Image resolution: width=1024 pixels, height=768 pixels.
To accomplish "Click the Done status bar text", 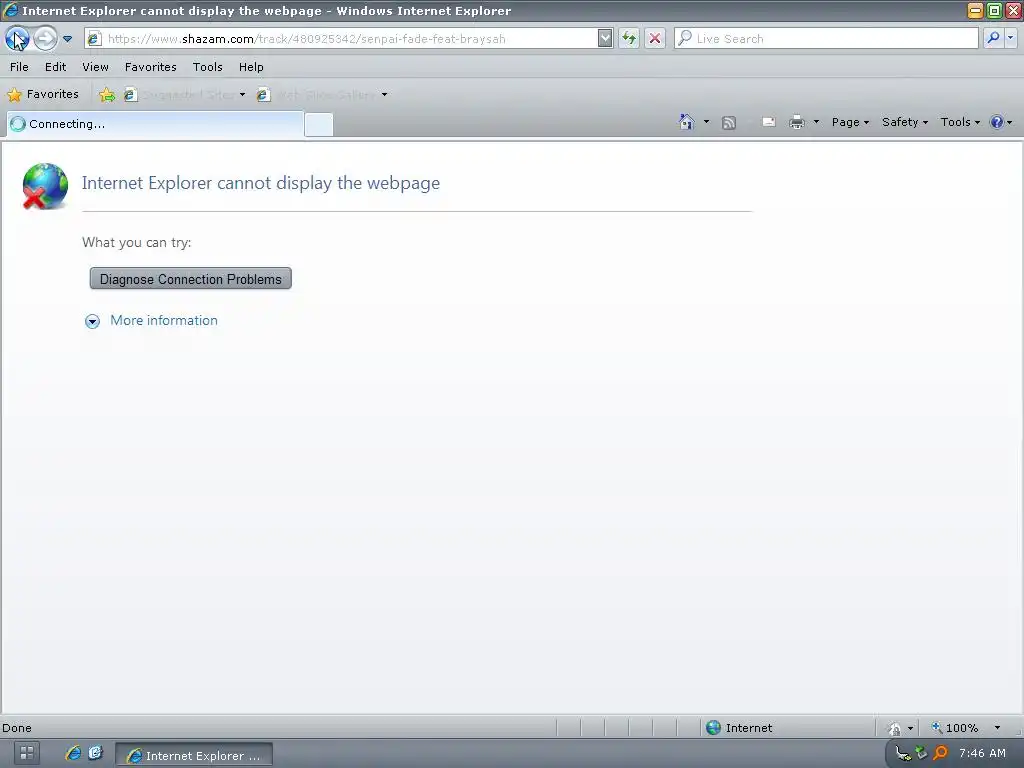I will point(17,728).
